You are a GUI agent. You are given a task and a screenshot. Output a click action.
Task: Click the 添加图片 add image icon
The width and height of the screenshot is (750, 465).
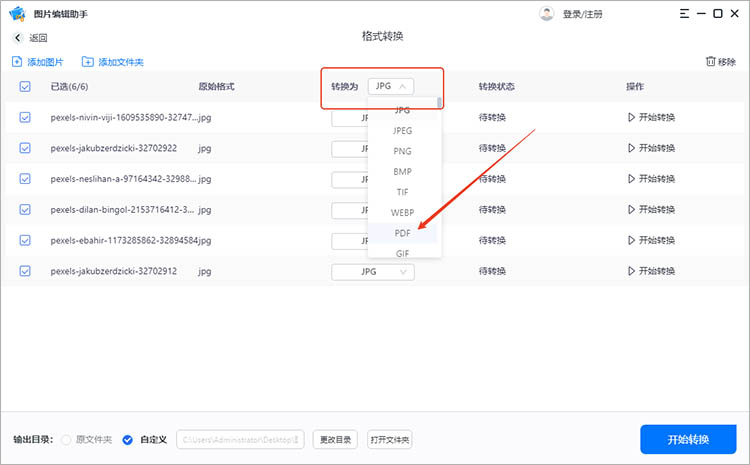[x=17, y=62]
